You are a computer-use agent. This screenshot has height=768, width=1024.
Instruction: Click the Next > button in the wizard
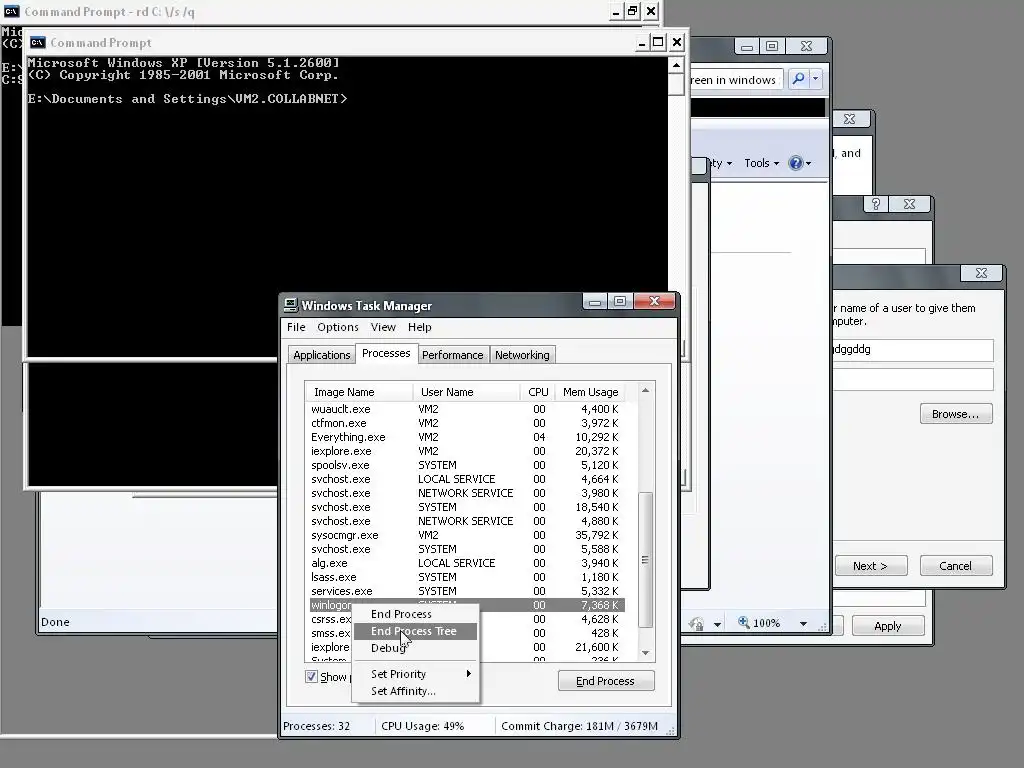pyautogui.click(x=871, y=566)
